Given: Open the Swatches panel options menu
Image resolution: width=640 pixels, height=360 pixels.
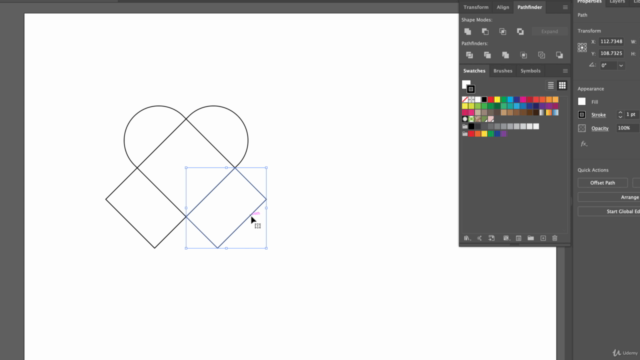Looking at the screenshot, I should click(565, 71).
